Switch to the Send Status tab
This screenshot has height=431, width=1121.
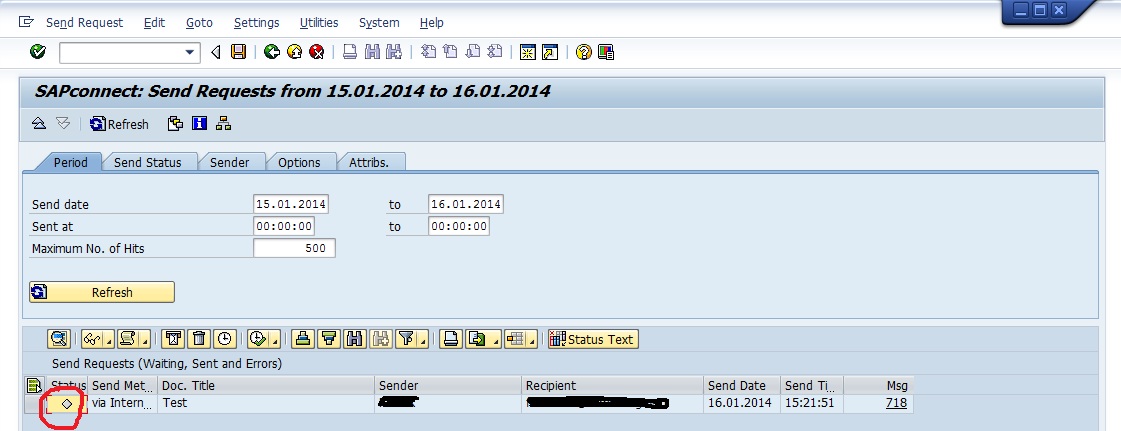coord(147,162)
